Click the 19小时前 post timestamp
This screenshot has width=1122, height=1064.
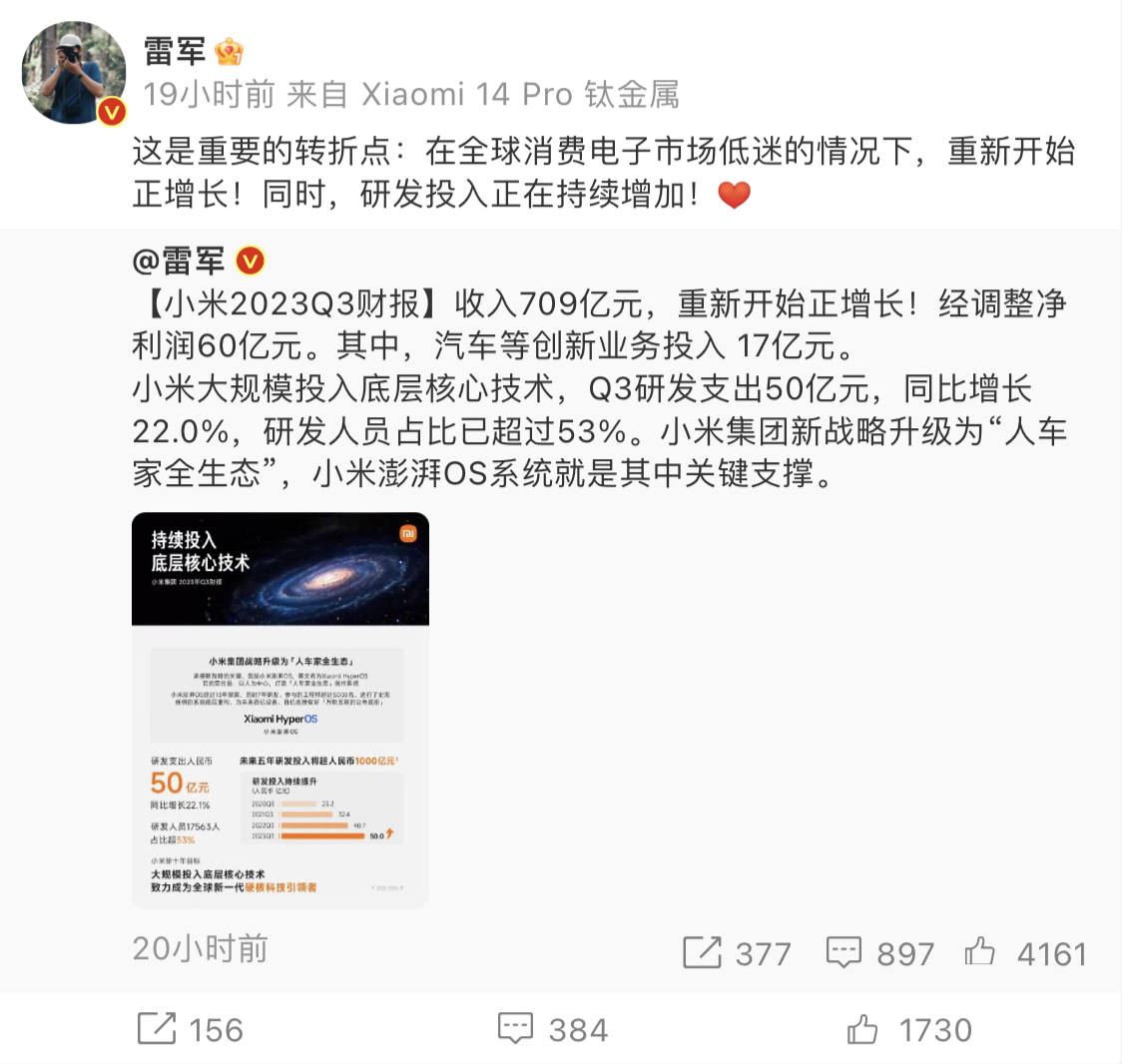click(x=209, y=95)
